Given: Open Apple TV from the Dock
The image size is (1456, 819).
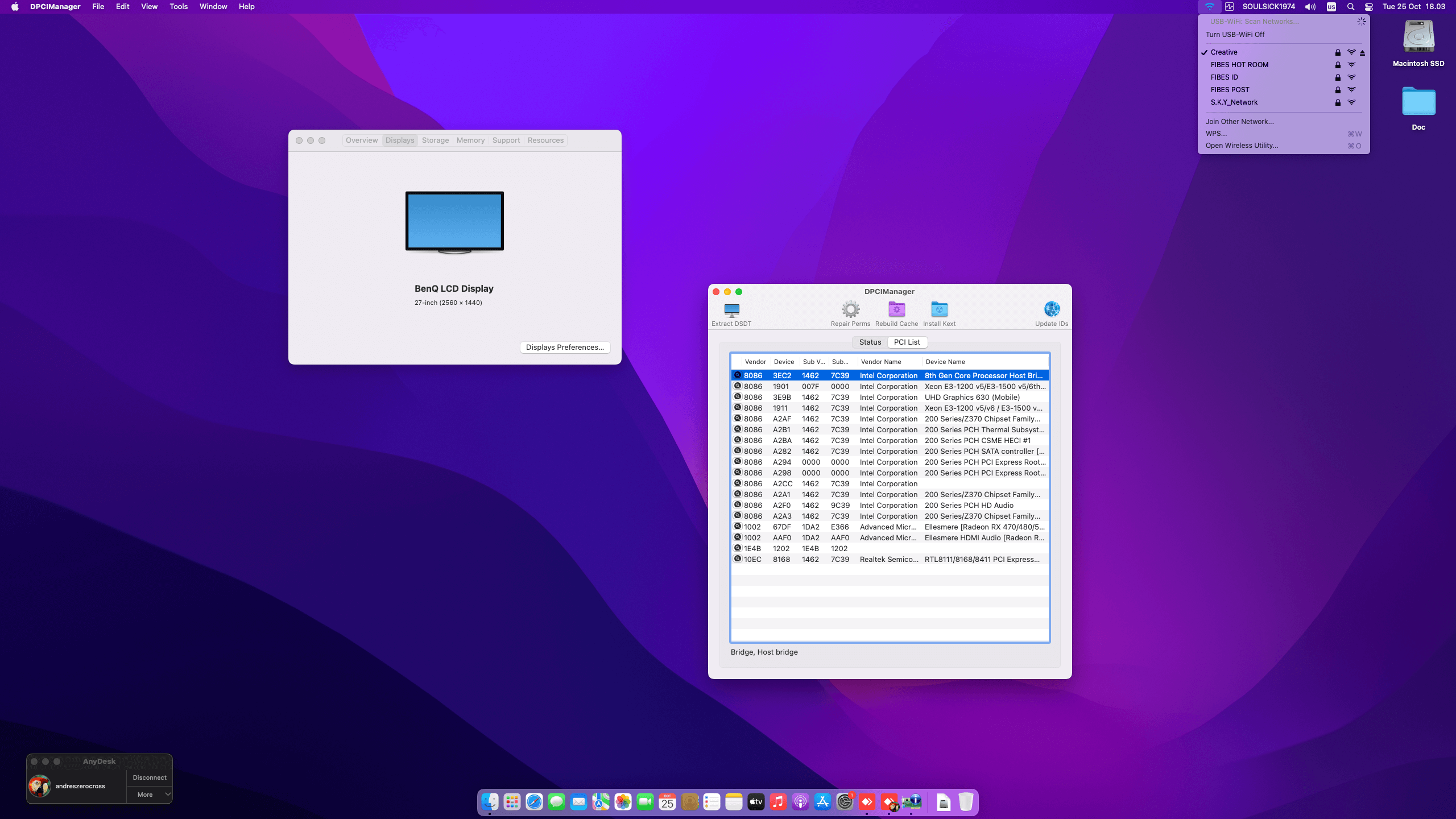Looking at the screenshot, I should [x=756, y=802].
